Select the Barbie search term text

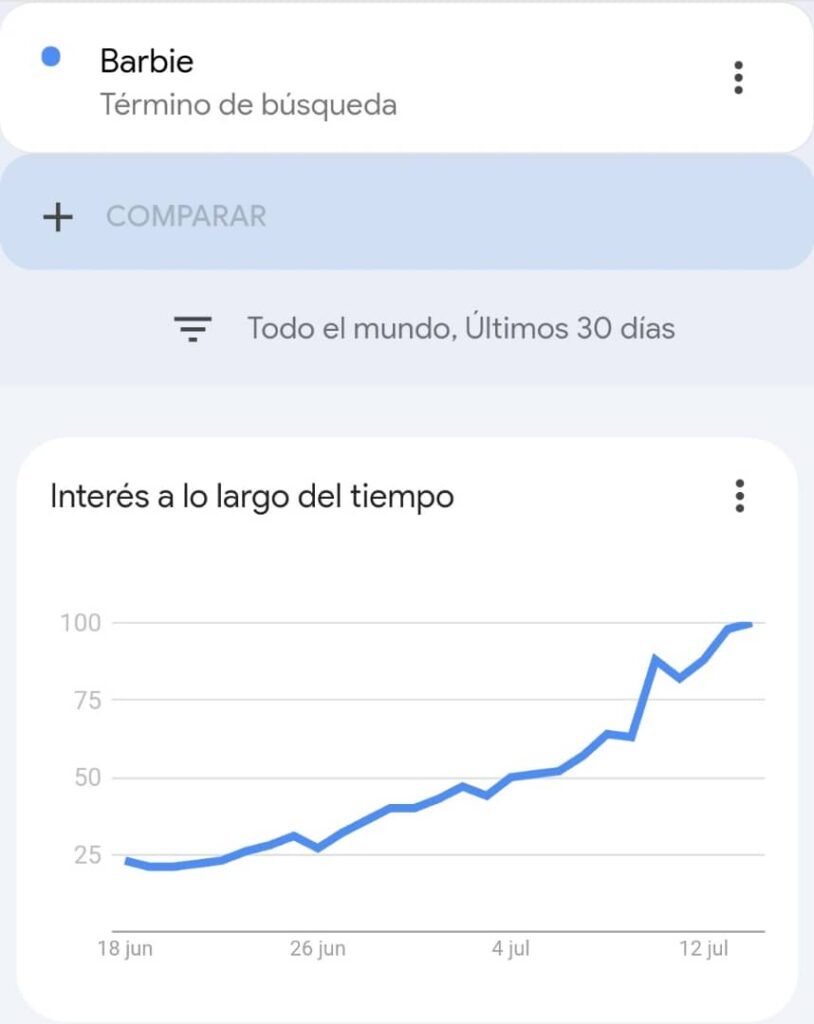coord(146,61)
